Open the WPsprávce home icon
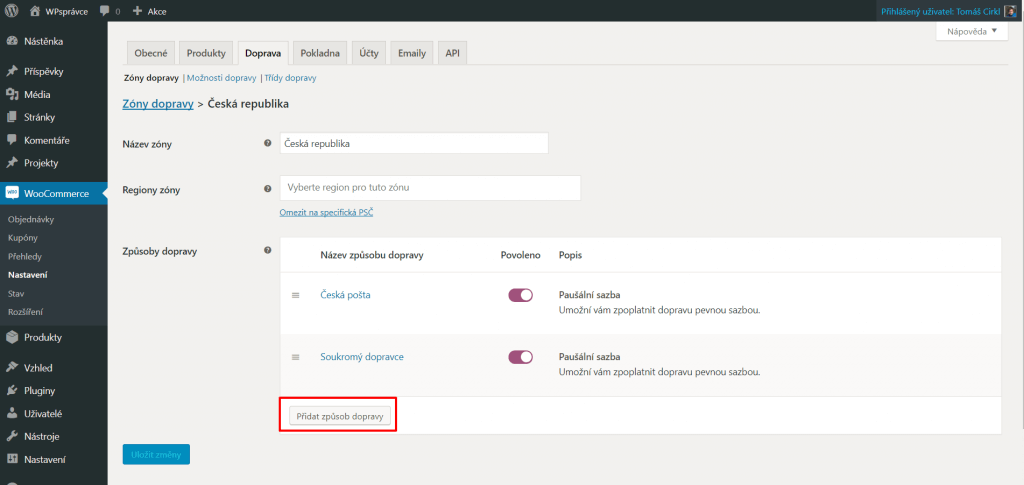This screenshot has width=1024, height=485. tap(34, 11)
